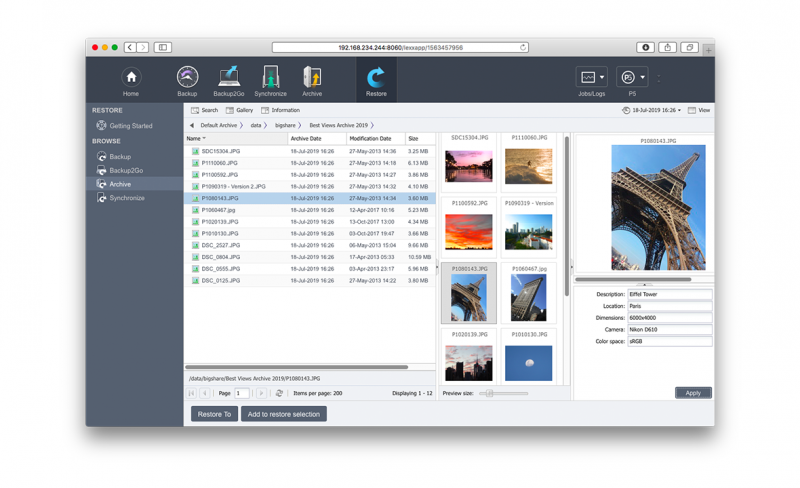Click the Description field with Eiffel Tower
Image resolution: width=800 pixels, height=488 pixels.
click(669, 295)
